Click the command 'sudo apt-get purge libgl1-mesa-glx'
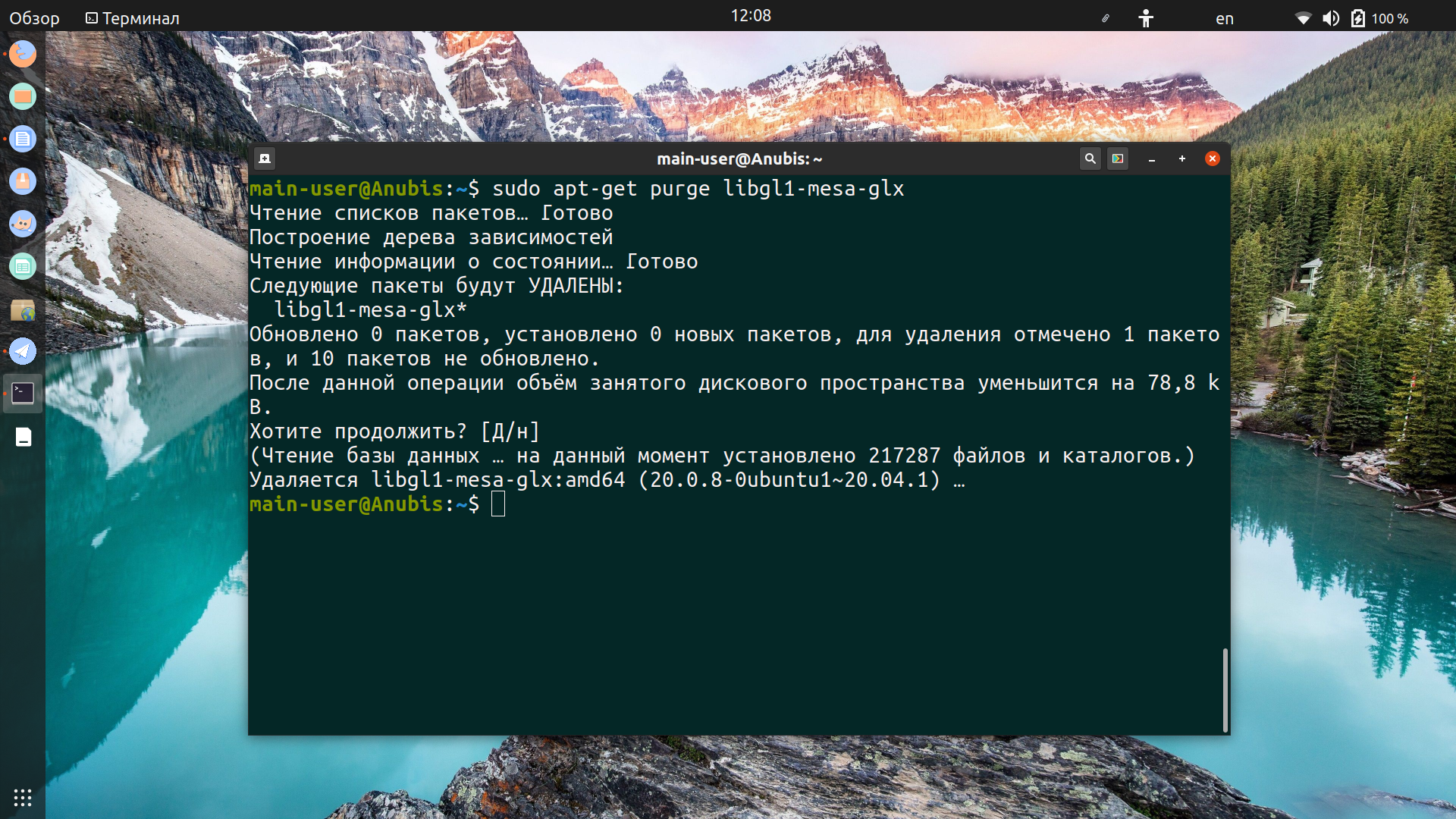 [698, 189]
